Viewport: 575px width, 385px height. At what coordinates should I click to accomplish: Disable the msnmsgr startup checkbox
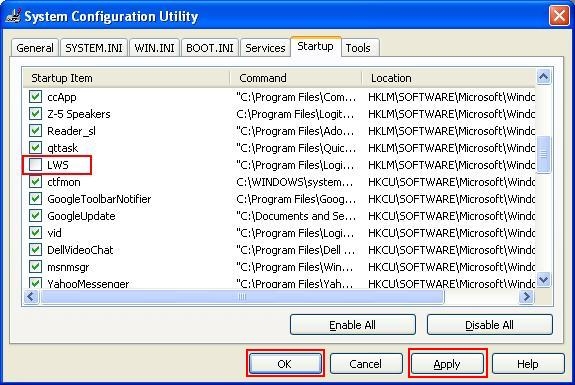[35, 267]
